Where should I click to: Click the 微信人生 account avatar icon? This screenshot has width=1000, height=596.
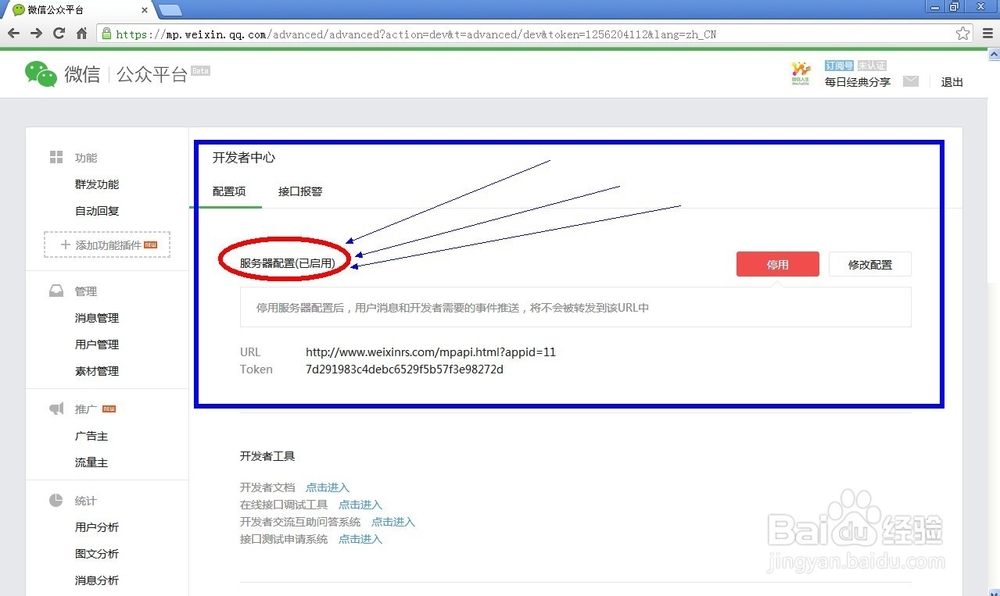[x=799, y=74]
